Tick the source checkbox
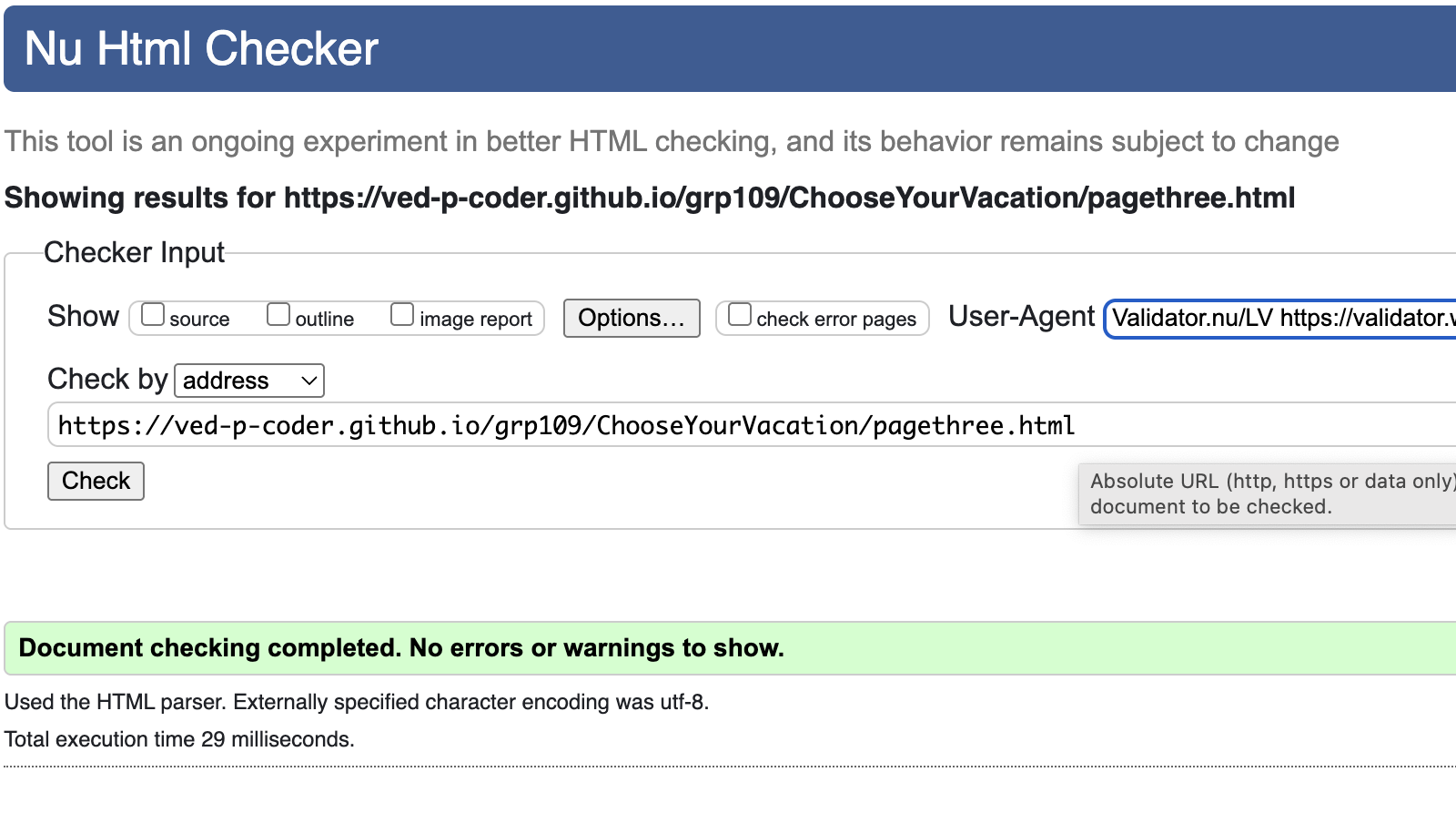1456x823 pixels. (x=153, y=315)
